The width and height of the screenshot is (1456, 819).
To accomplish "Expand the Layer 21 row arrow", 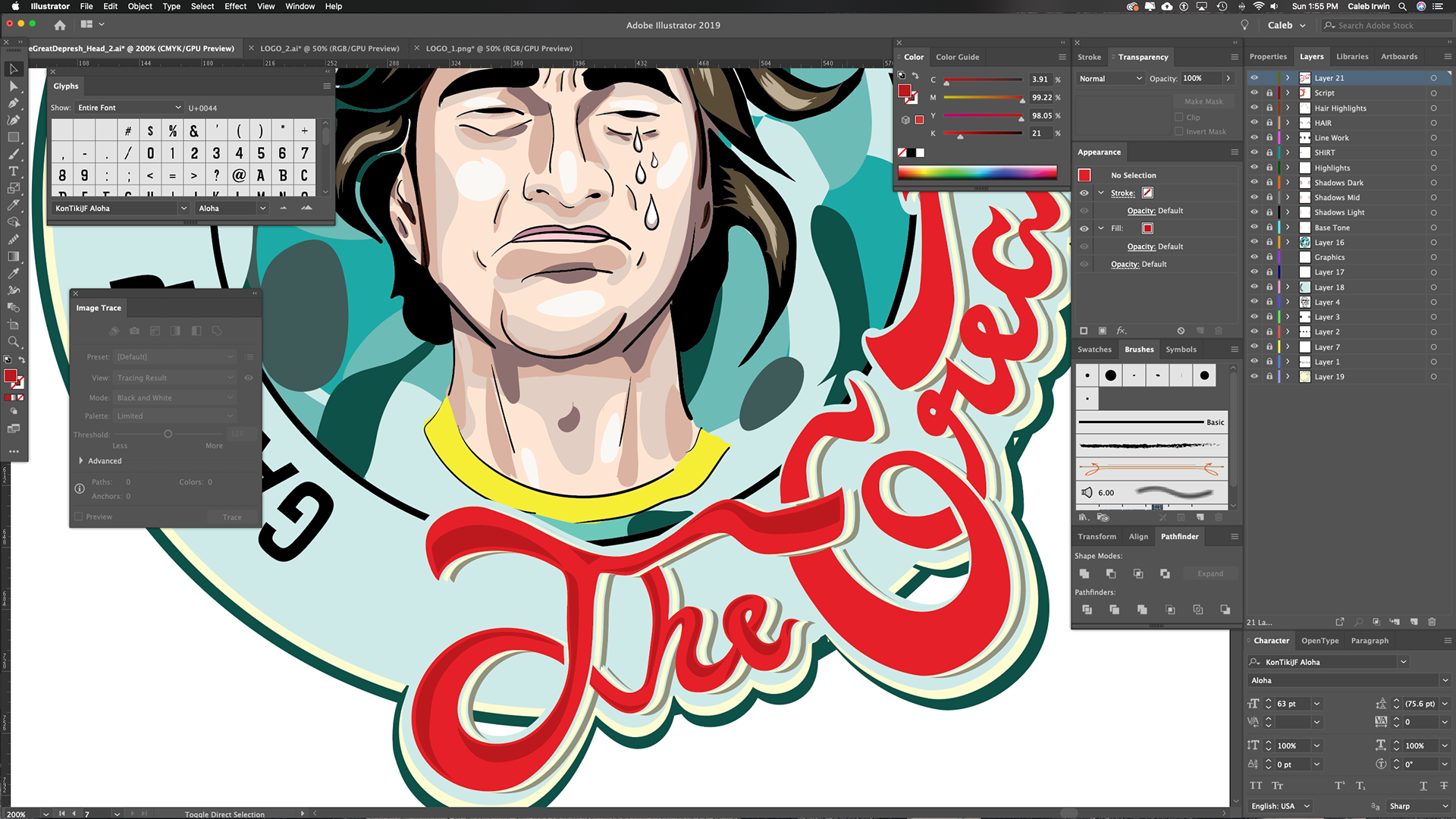I will (x=1288, y=78).
